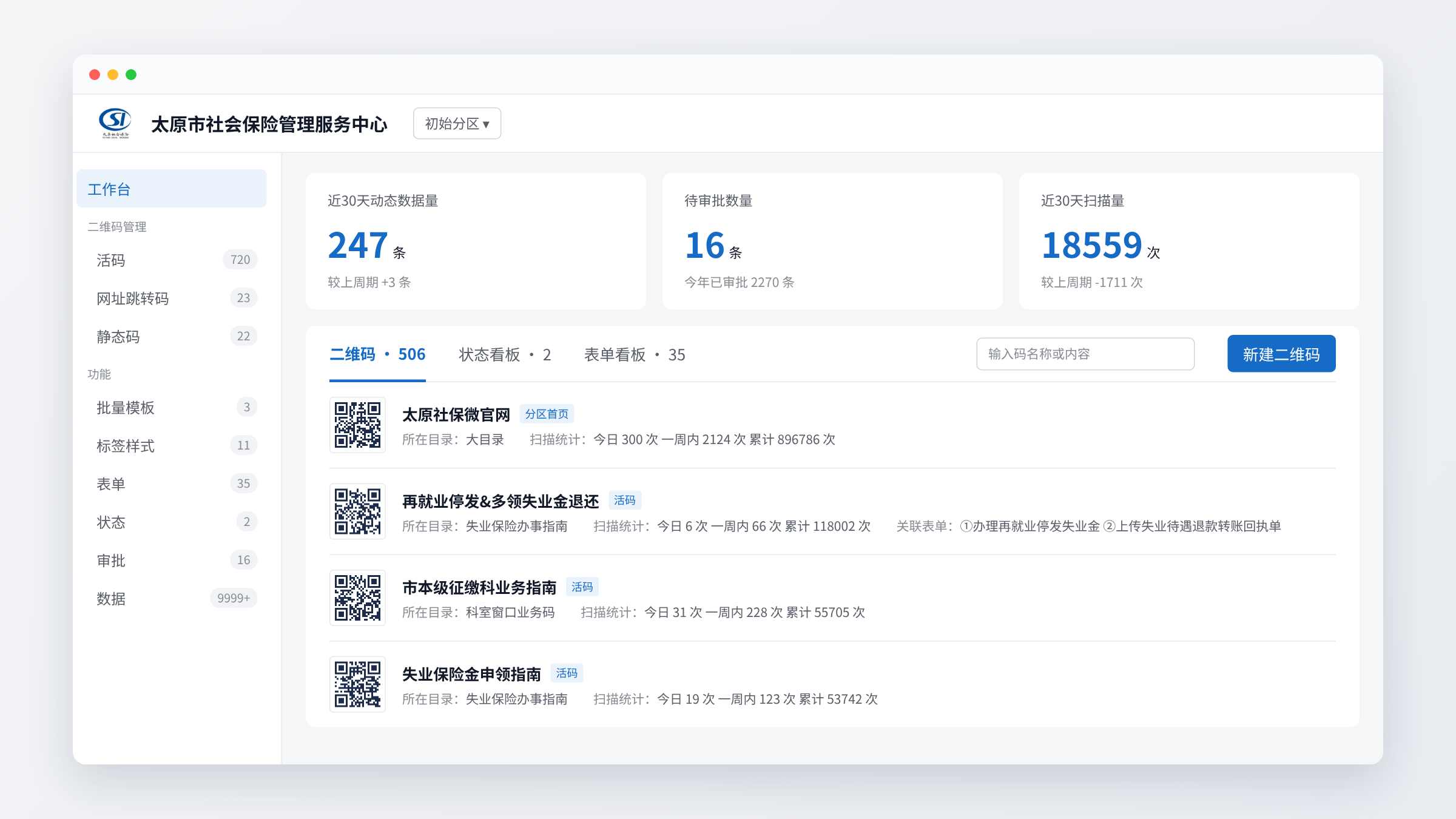Image resolution: width=1456 pixels, height=819 pixels.
Task: Open 表单 in the sidebar
Action: tap(172, 484)
